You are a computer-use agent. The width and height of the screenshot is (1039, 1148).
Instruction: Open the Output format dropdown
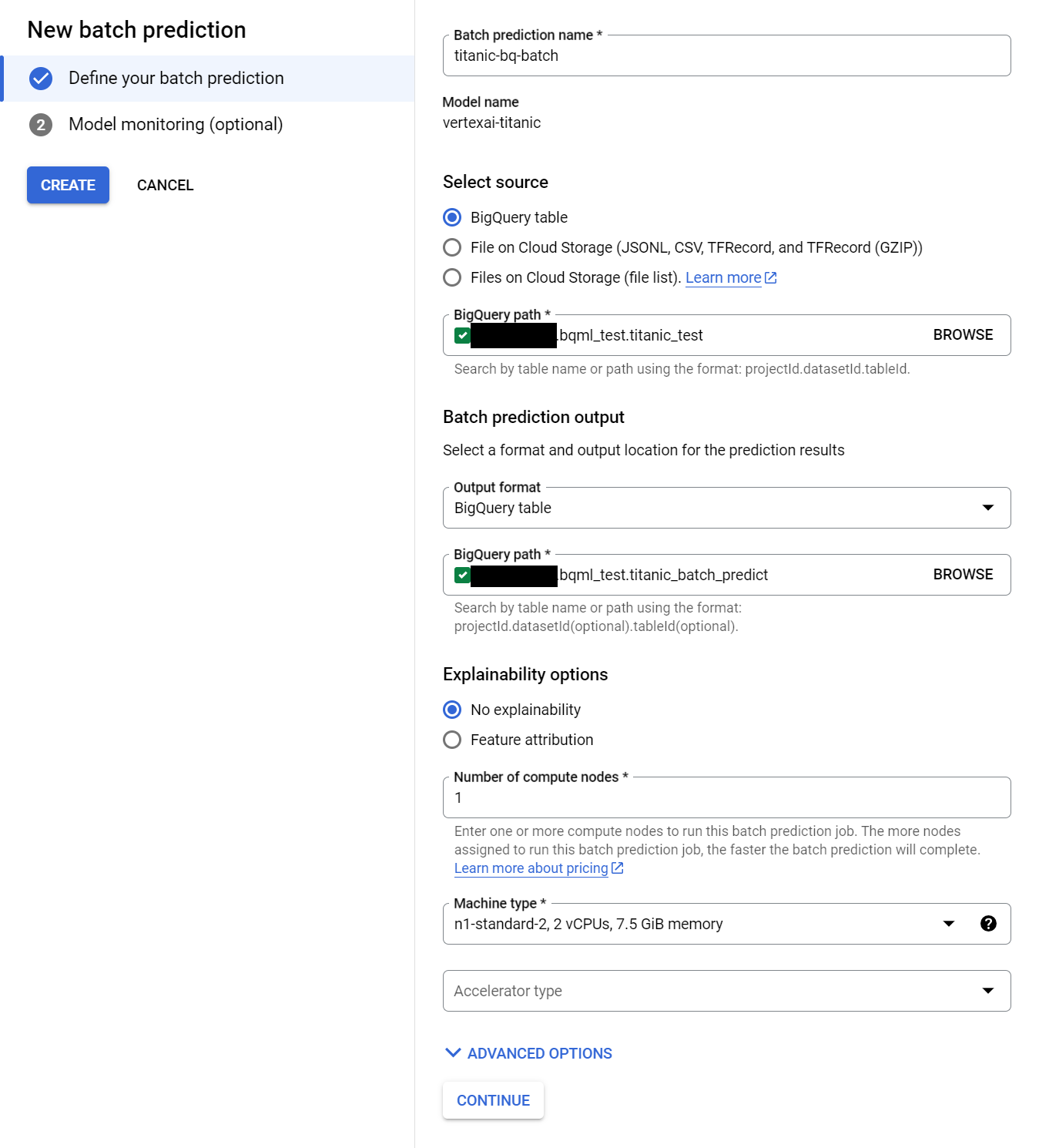[x=988, y=508]
